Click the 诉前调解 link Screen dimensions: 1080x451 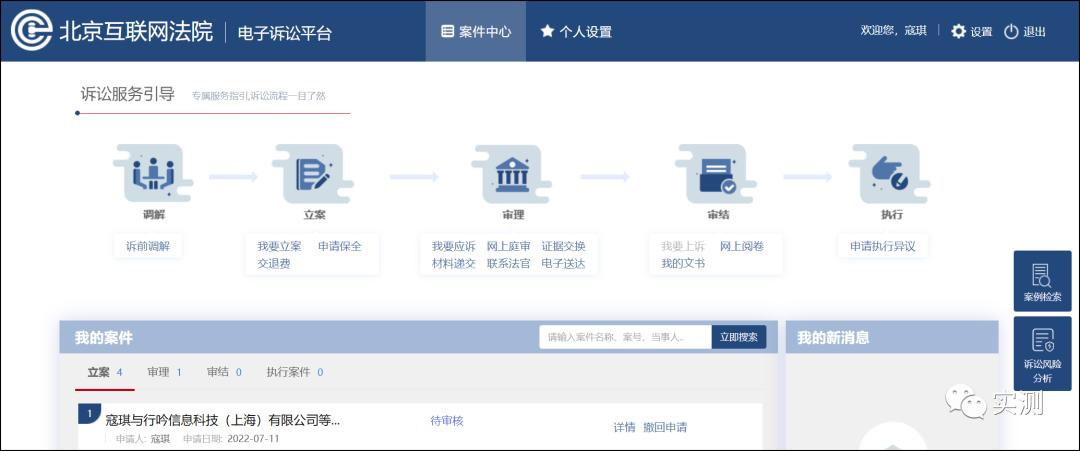point(147,246)
